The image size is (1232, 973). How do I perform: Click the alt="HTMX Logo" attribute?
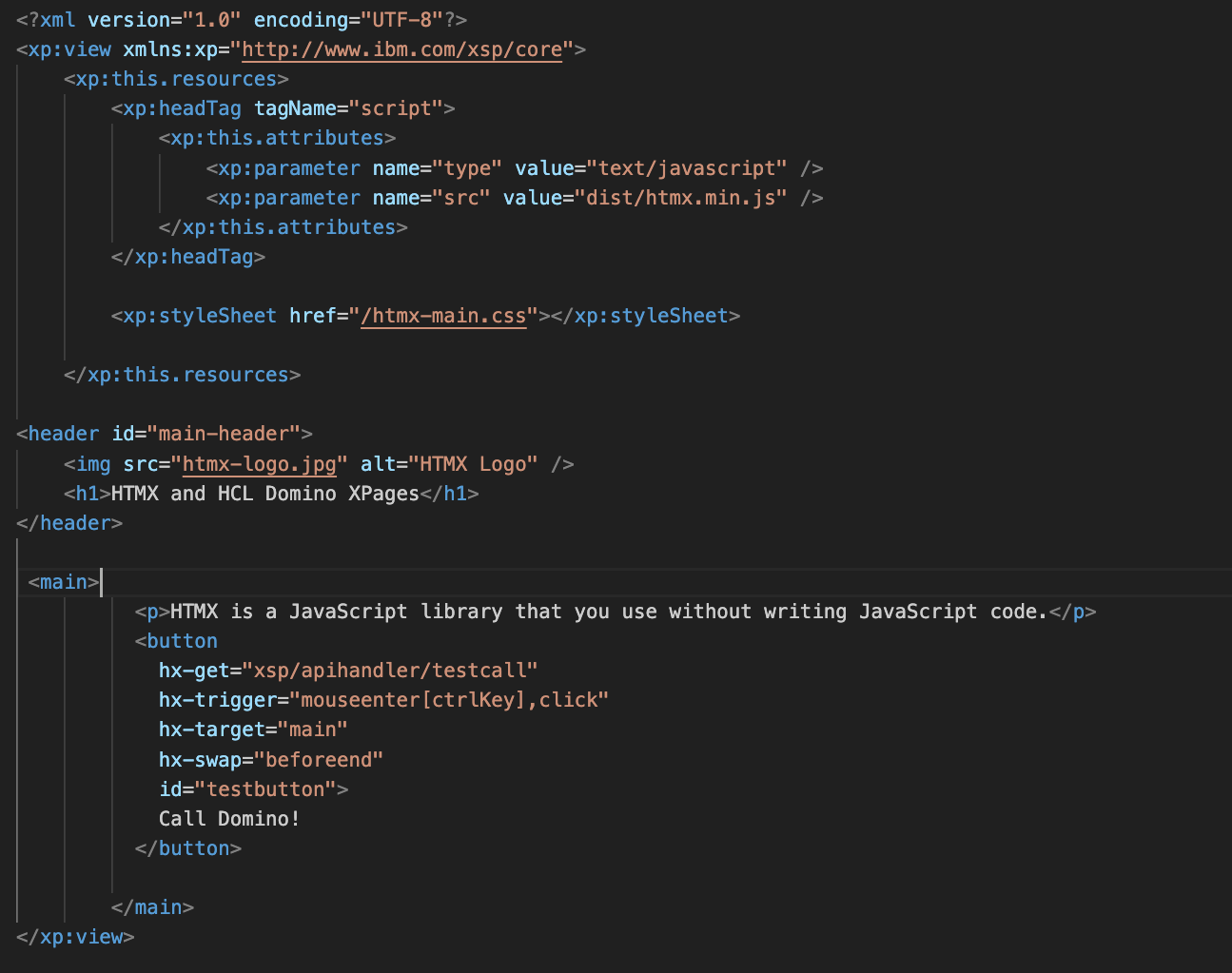click(449, 464)
